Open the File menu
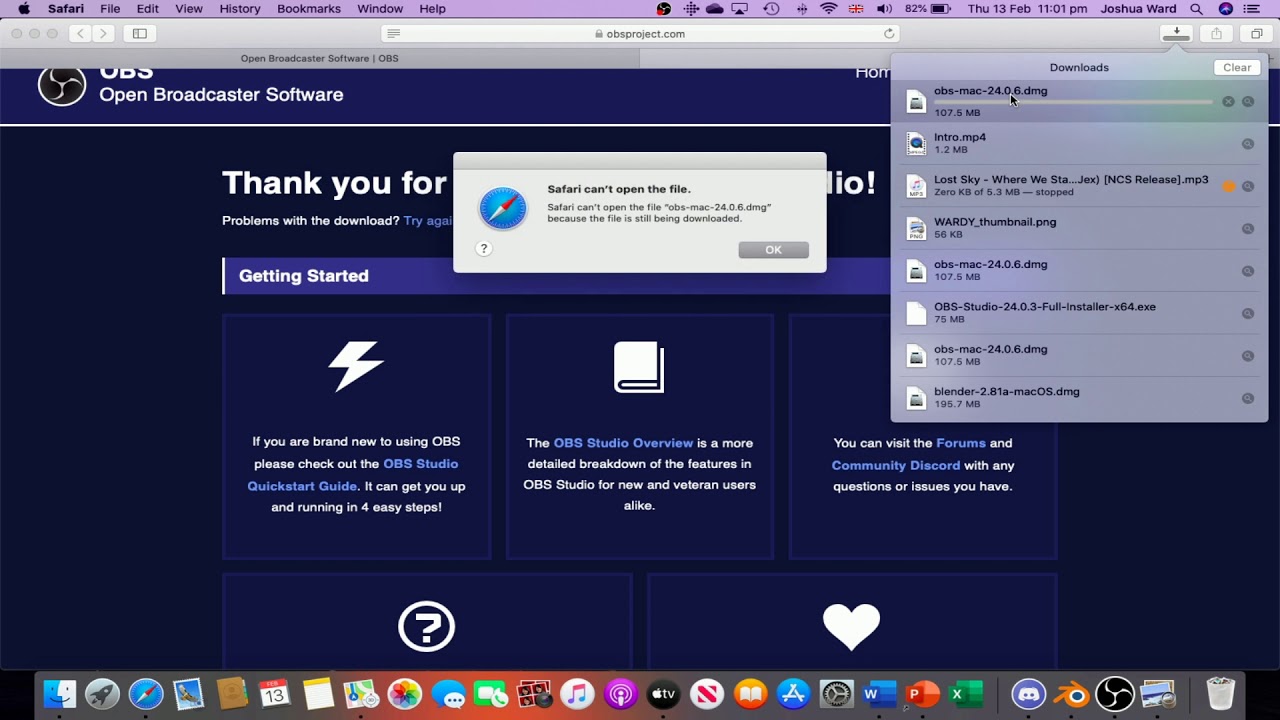This screenshot has width=1280, height=720. click(x=110, y=9)
